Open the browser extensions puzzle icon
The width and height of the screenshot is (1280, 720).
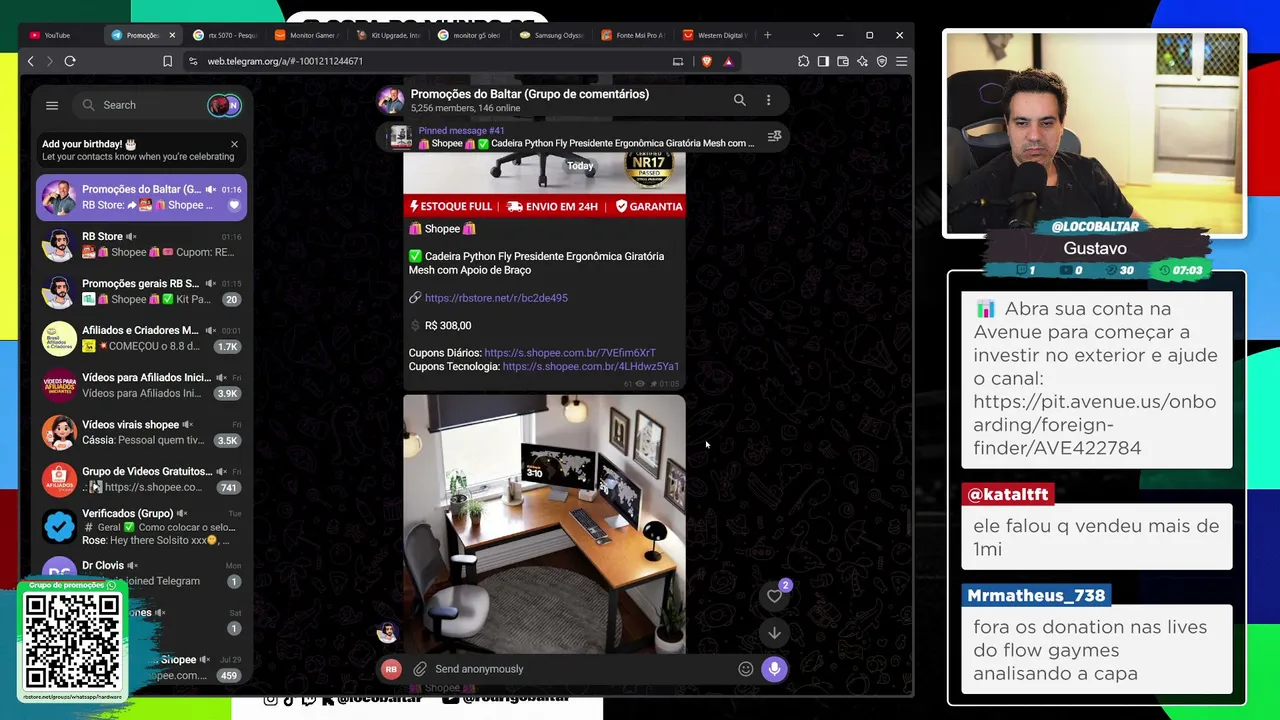click(x=804, y=61)
